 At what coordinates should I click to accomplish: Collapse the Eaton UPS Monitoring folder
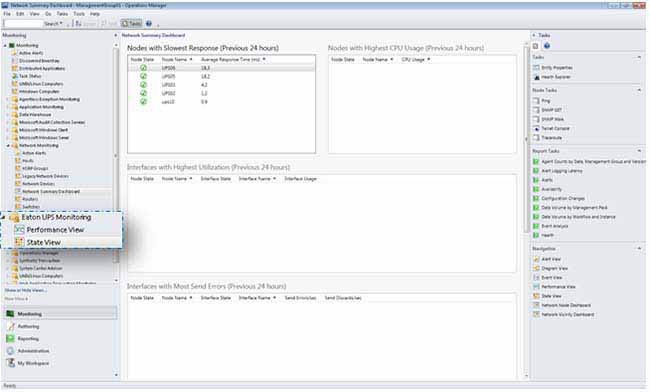pos(4,217)
